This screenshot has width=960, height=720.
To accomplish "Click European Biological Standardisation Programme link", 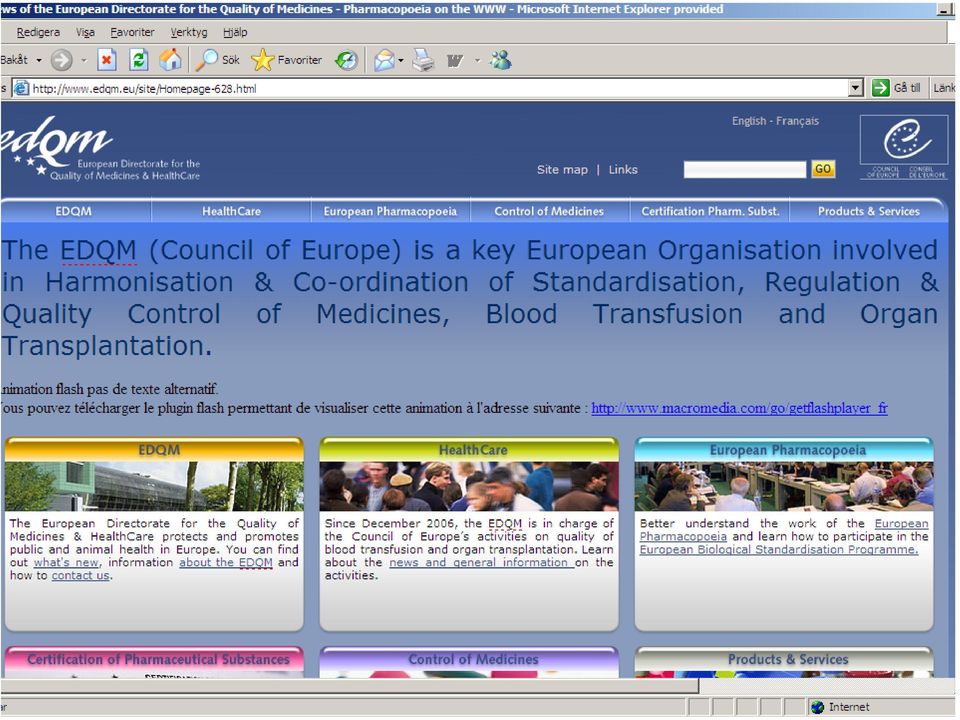I will pyautogui.click(x=779, y=549).
